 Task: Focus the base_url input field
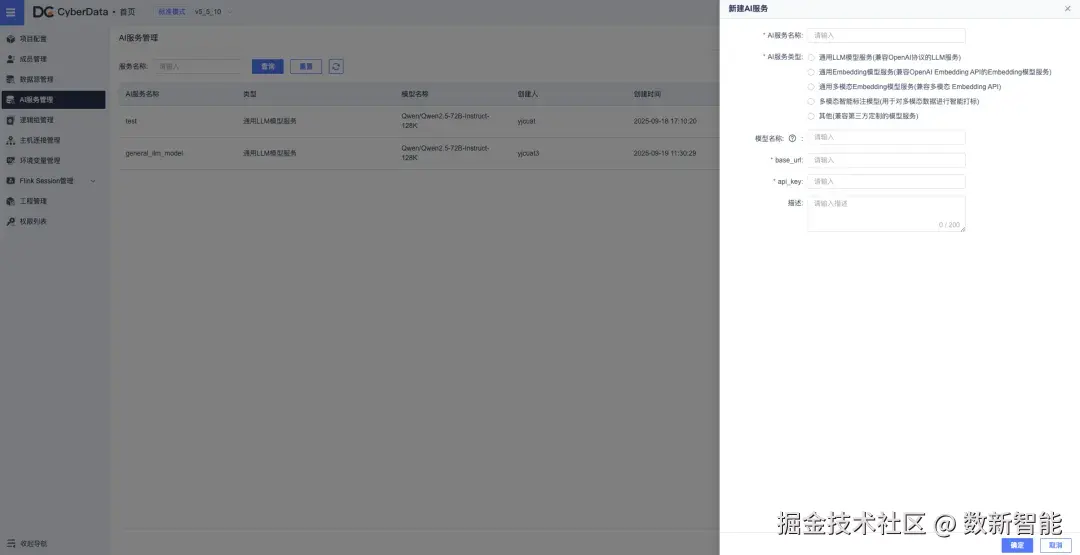coord(886,160)
